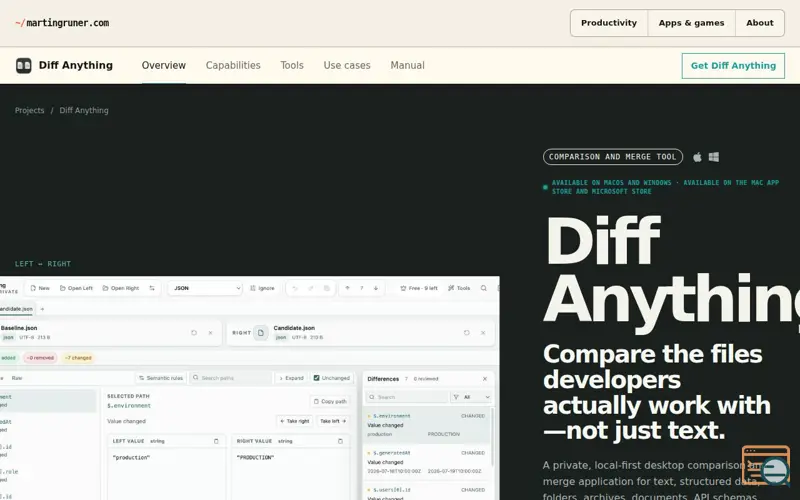Close the Candidate.json file card

pyautogui.click(x=483, y=333)
